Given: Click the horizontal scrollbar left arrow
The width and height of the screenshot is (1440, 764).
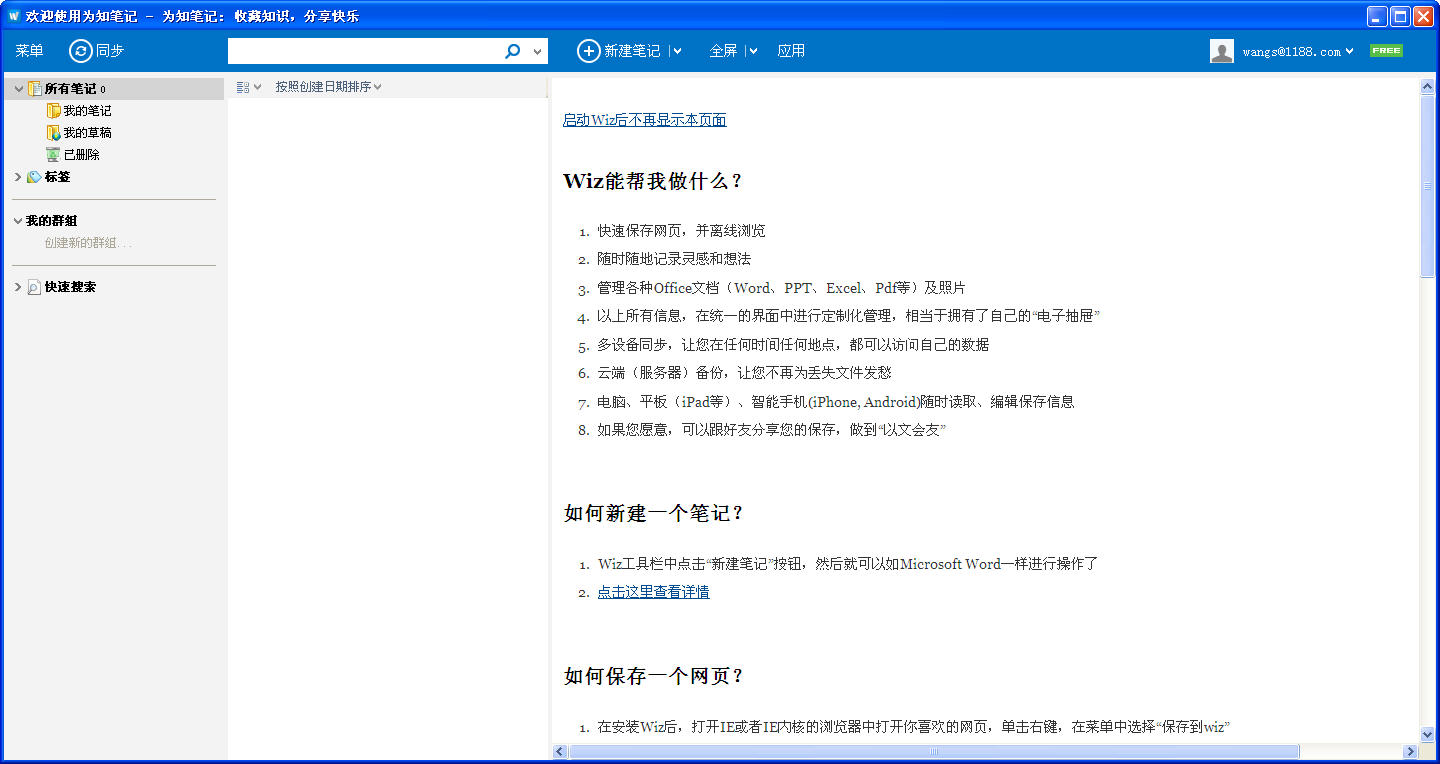Looking at the screenshot, I should coord(560,752).
